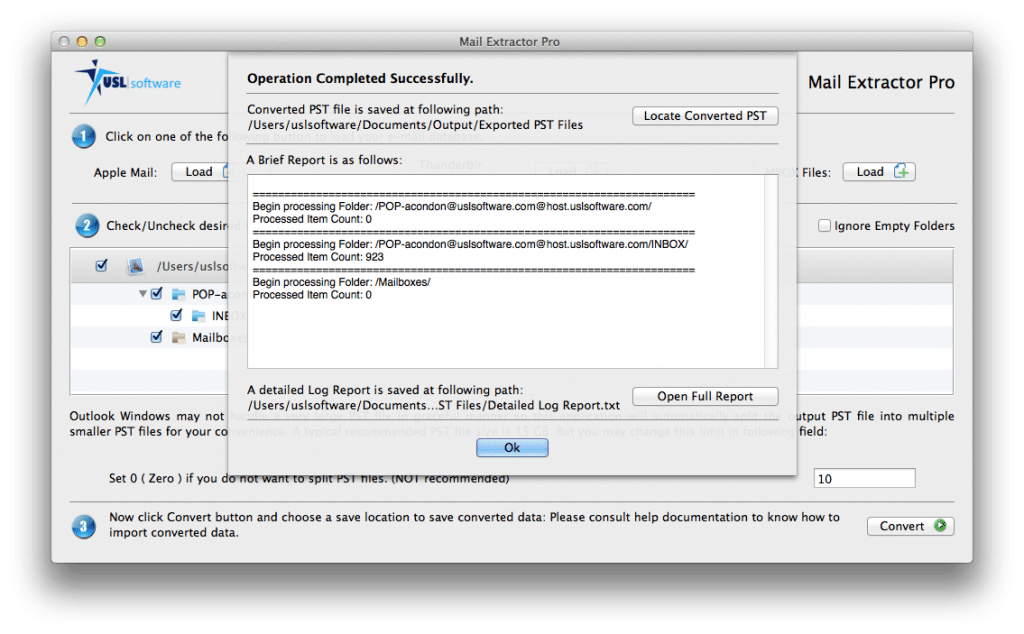
Task: Click the step 2 number badge
Action: point(84,226)
